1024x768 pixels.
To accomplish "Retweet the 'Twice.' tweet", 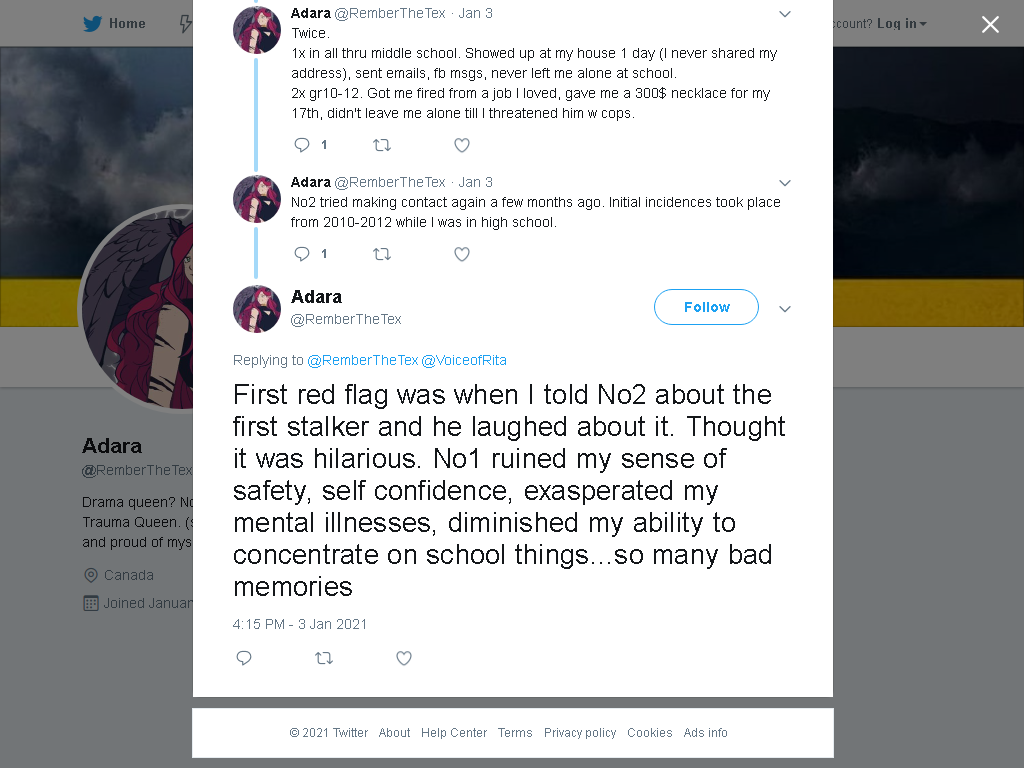I will point(382,145).
